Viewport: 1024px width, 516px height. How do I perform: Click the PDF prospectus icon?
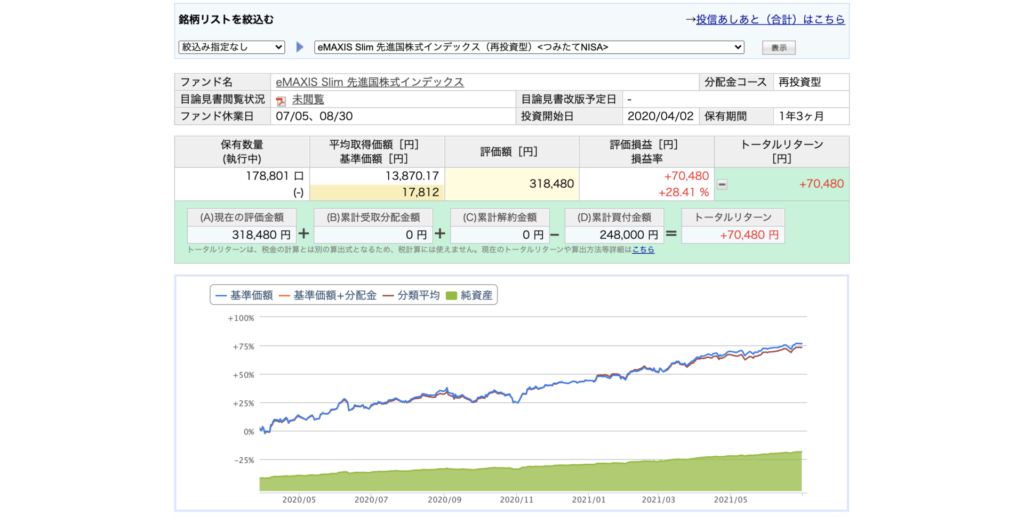point(281,101)
